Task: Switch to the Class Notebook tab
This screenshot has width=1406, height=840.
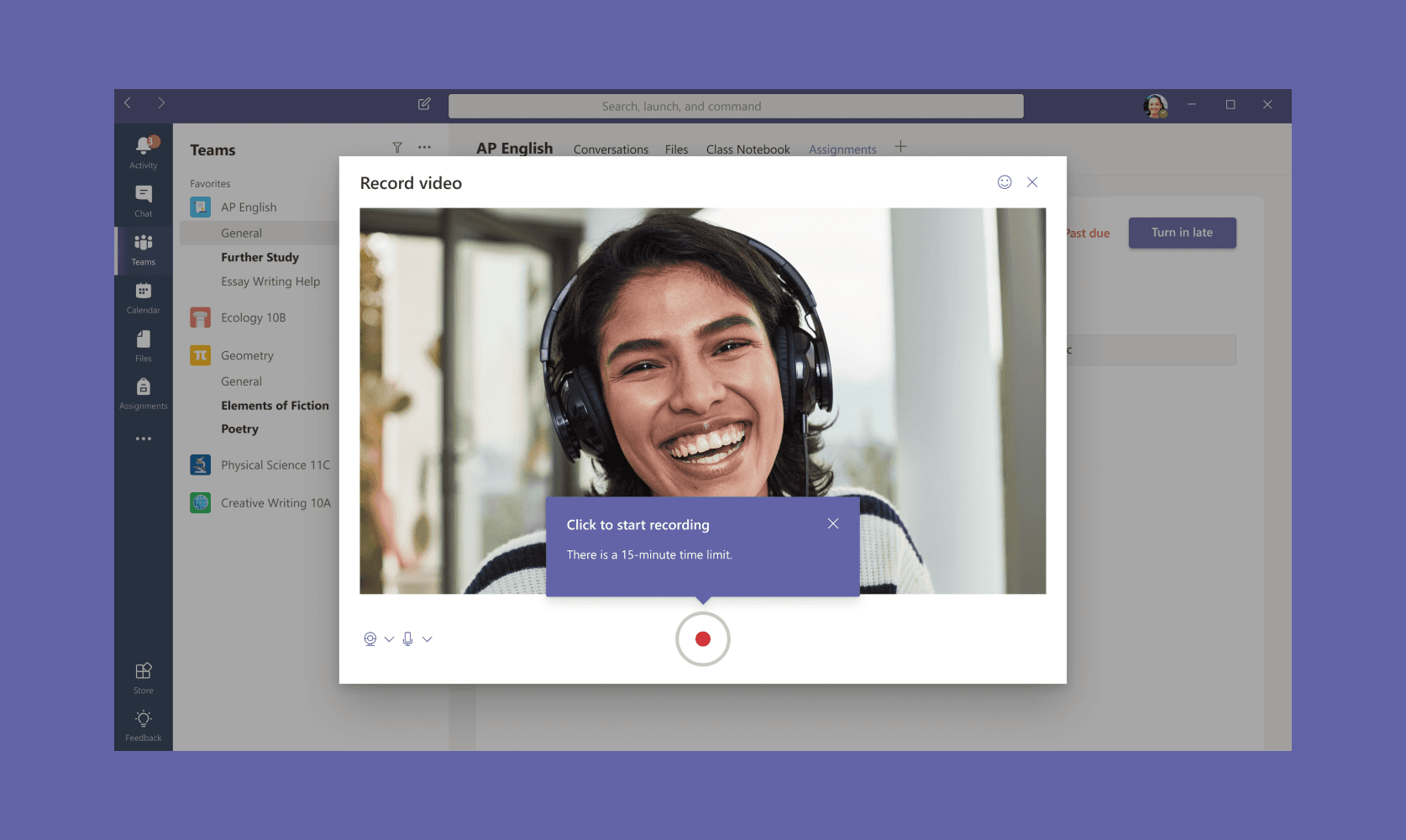Action: (x=748, y=150)
